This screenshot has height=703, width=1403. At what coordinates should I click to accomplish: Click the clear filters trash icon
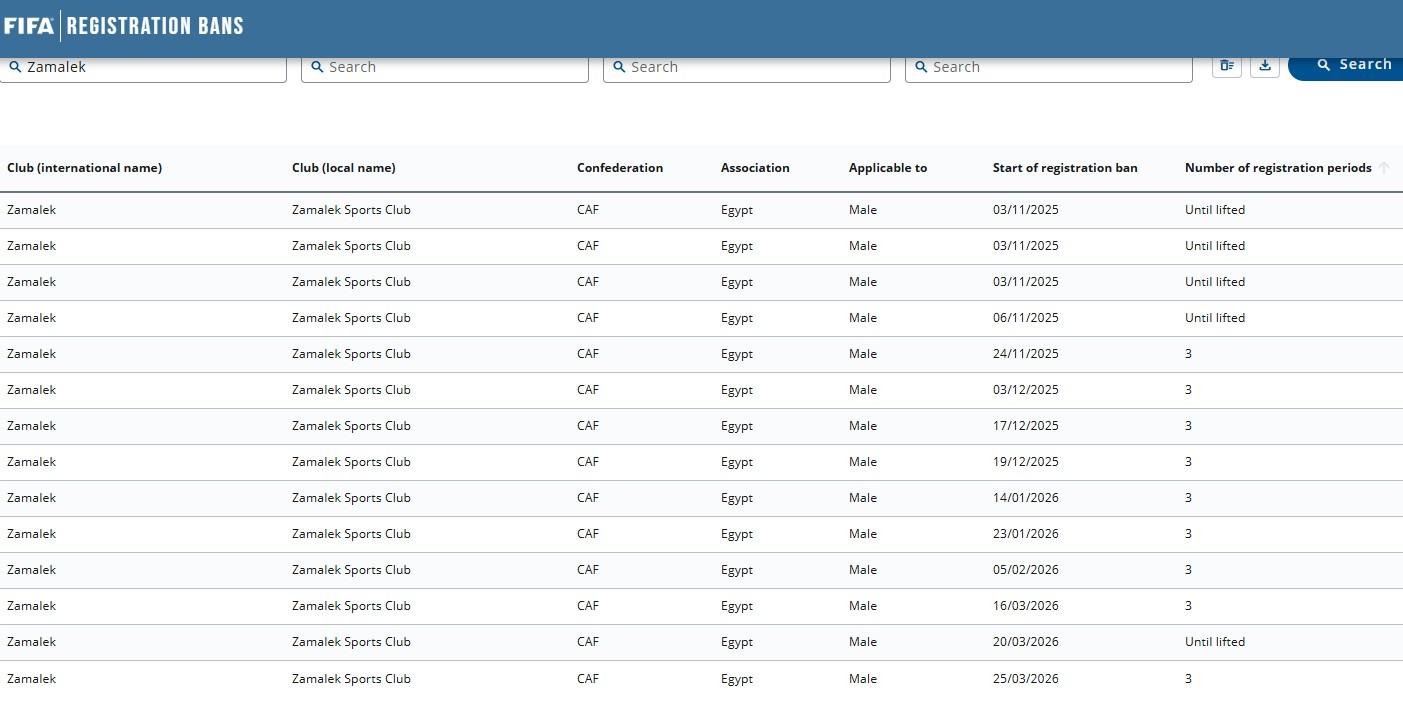[1227, 66]
